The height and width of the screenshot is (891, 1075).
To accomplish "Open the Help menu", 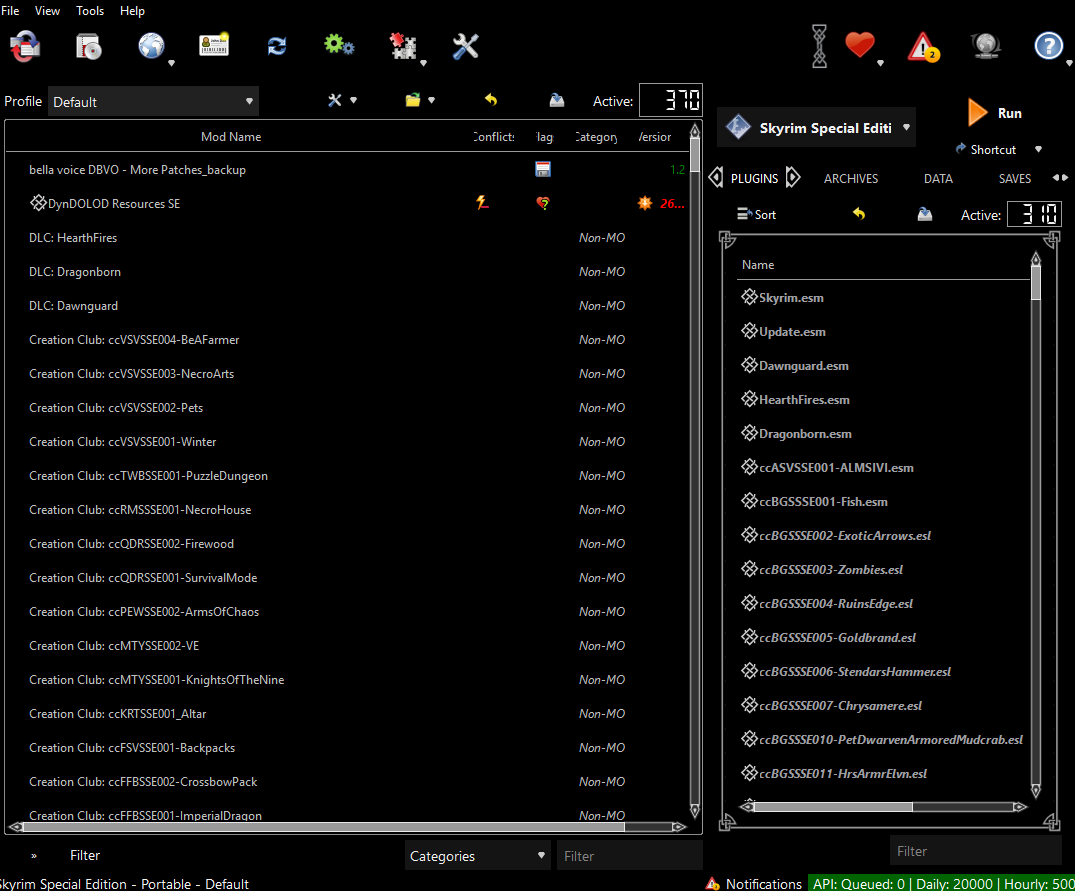I will (x=132, y=11).
